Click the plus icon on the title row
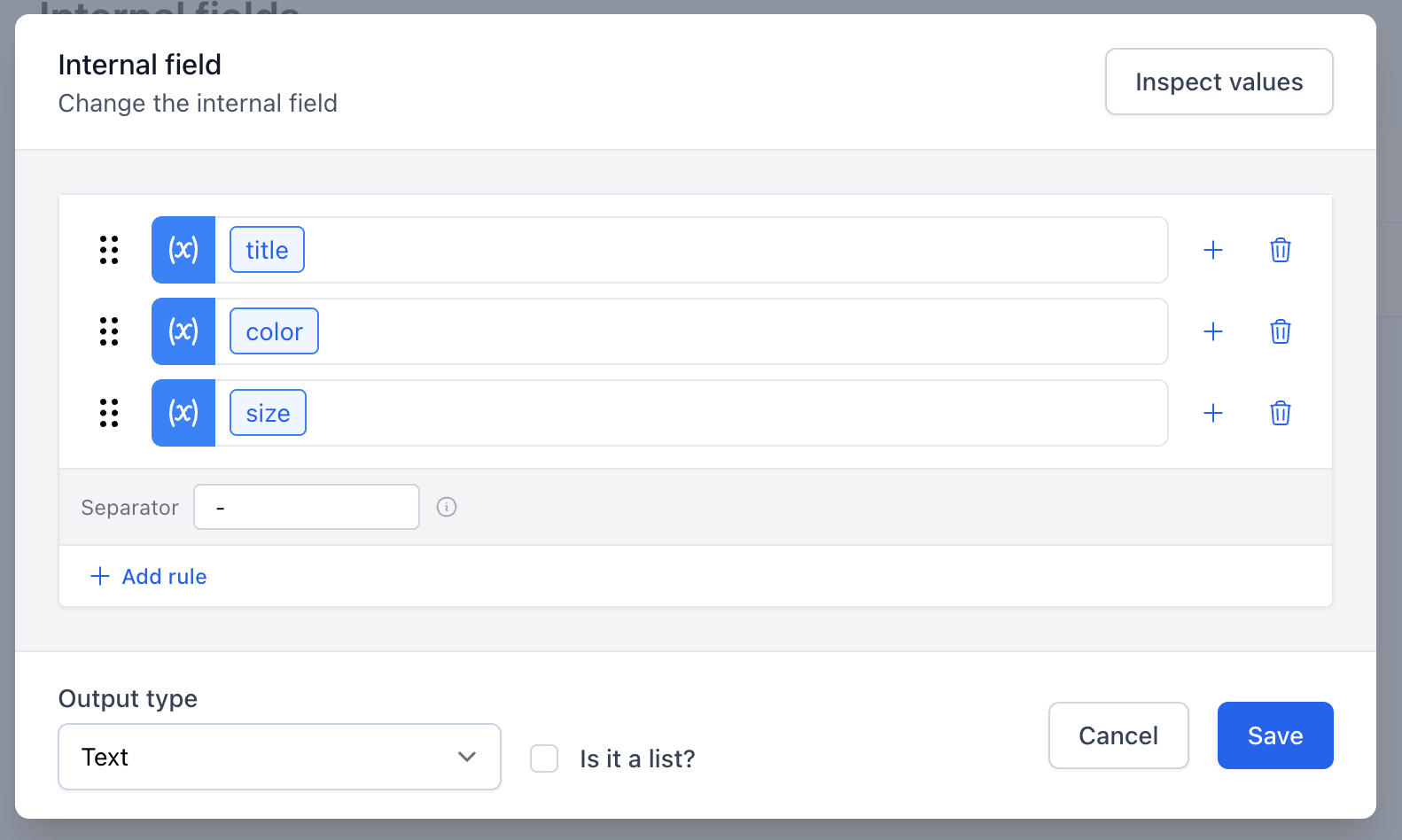Image resolution: width=1402 pixels, height=840 pixels. point(1213,250)
